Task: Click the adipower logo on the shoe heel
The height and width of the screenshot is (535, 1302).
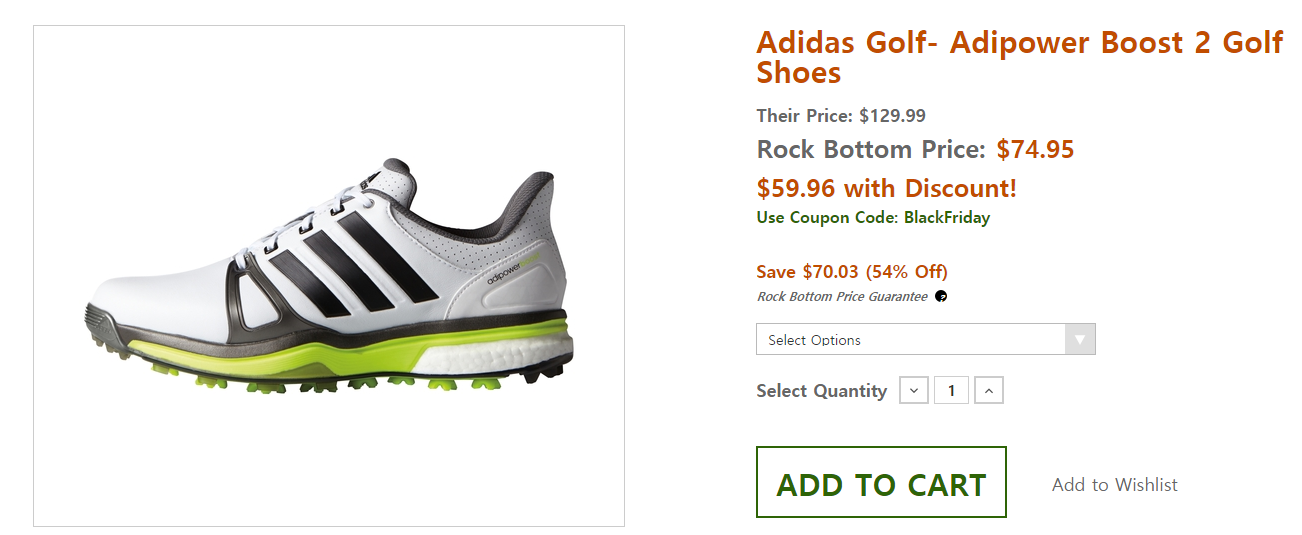Action: (x=511, y=273)
